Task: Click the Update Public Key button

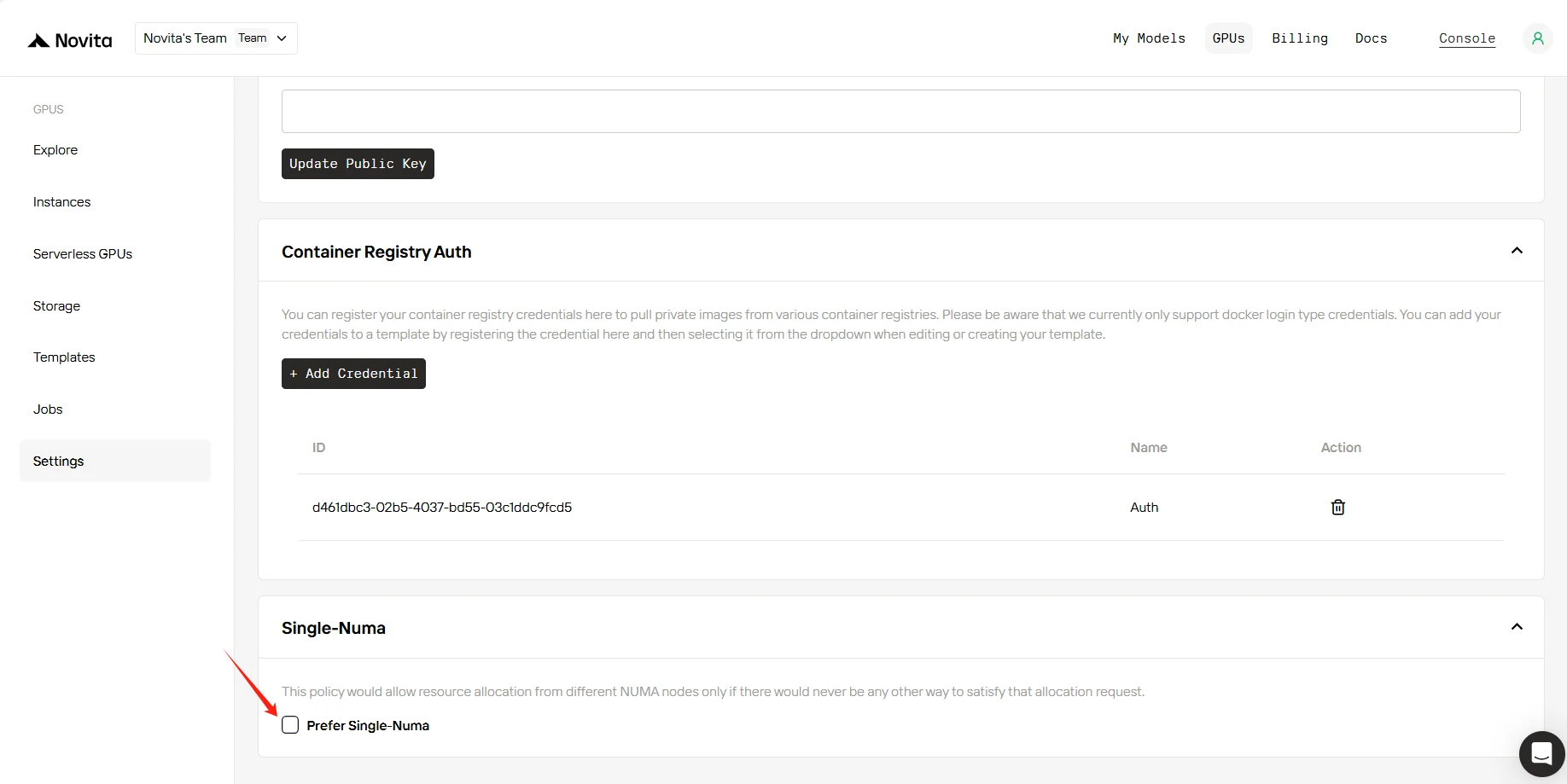Action: (x=358, y=164)
